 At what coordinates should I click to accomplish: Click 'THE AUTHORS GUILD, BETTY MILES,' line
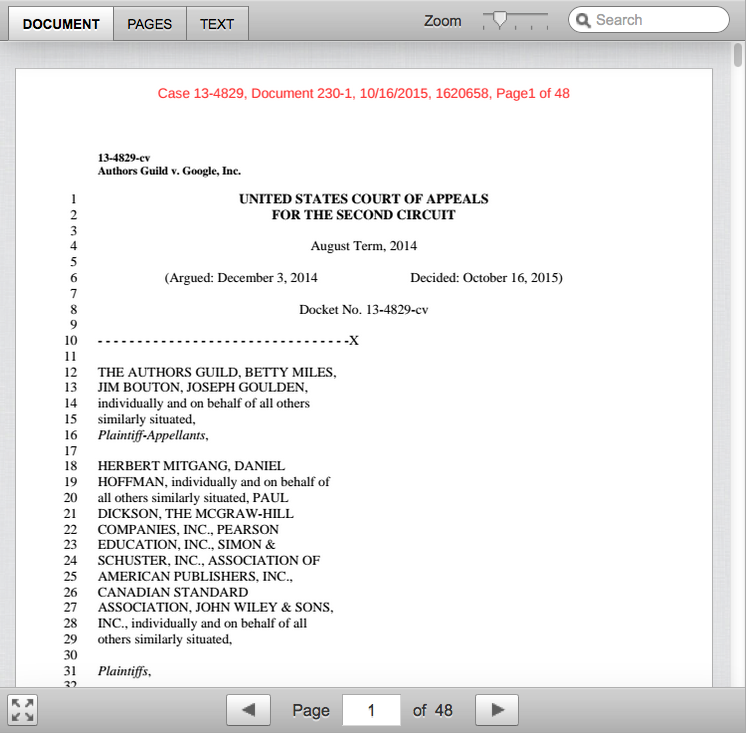pos(217,372)
